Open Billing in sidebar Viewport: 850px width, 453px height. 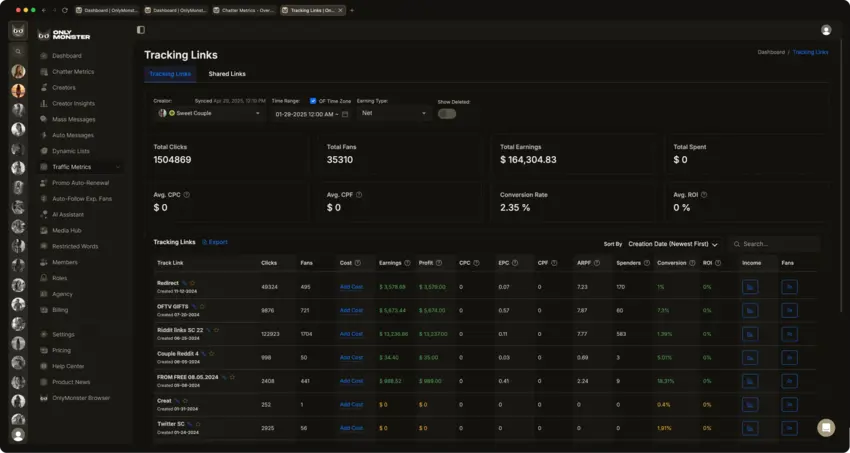click(x=60, y=310)
